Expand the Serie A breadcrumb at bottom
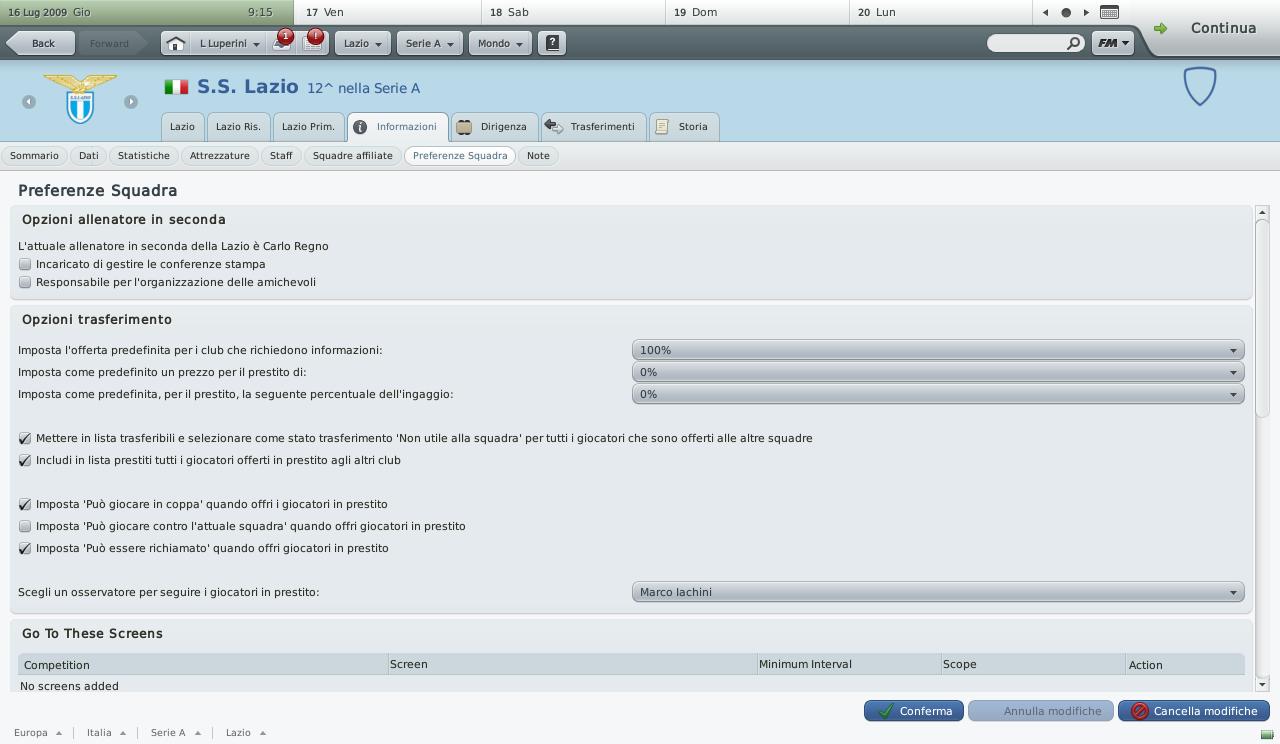 tap(176, 732)
